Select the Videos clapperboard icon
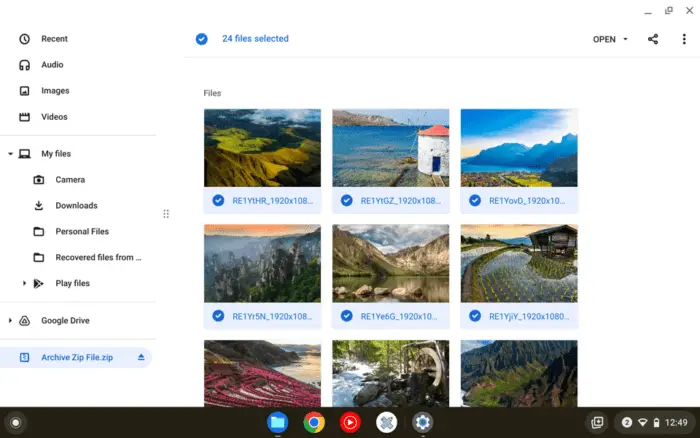Screen dimensions: 700x438 (25, 117)
